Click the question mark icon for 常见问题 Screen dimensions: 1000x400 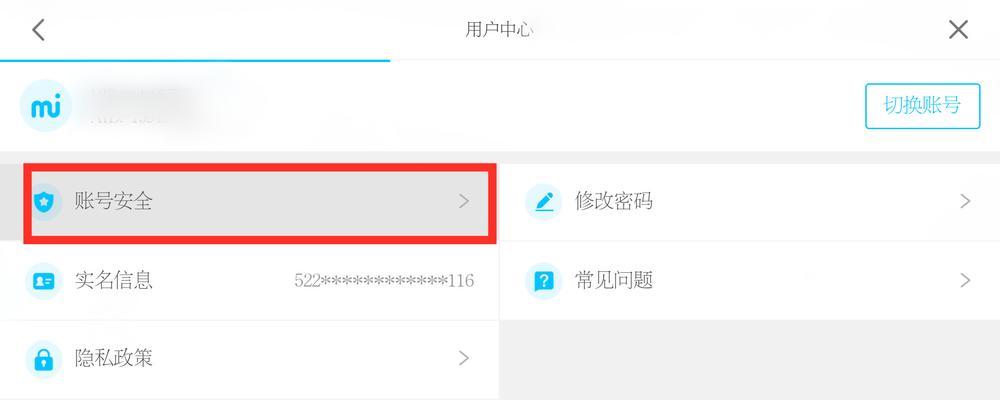point(543,281)
